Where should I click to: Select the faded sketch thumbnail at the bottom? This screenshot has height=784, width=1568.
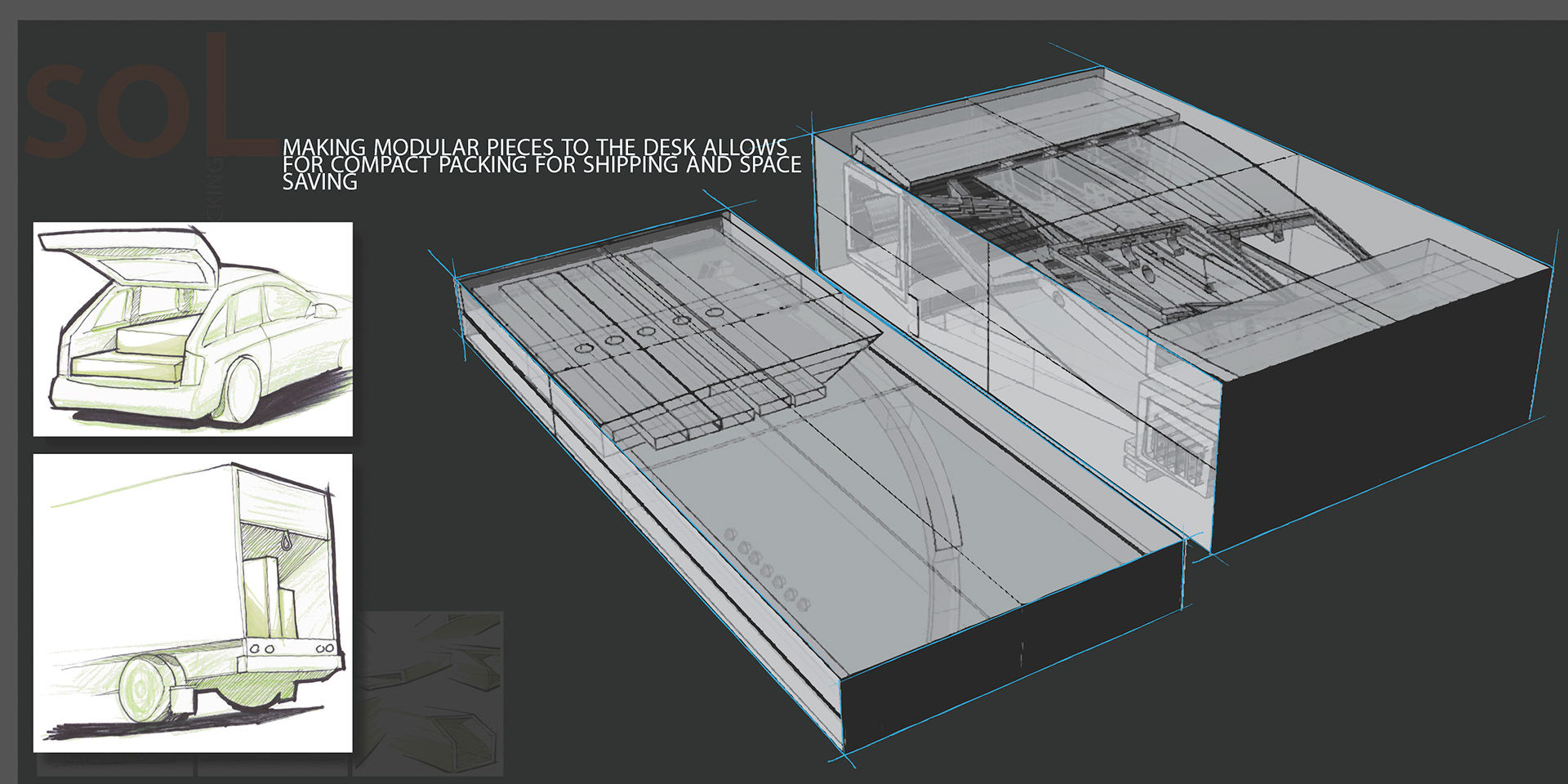point(430,693)
